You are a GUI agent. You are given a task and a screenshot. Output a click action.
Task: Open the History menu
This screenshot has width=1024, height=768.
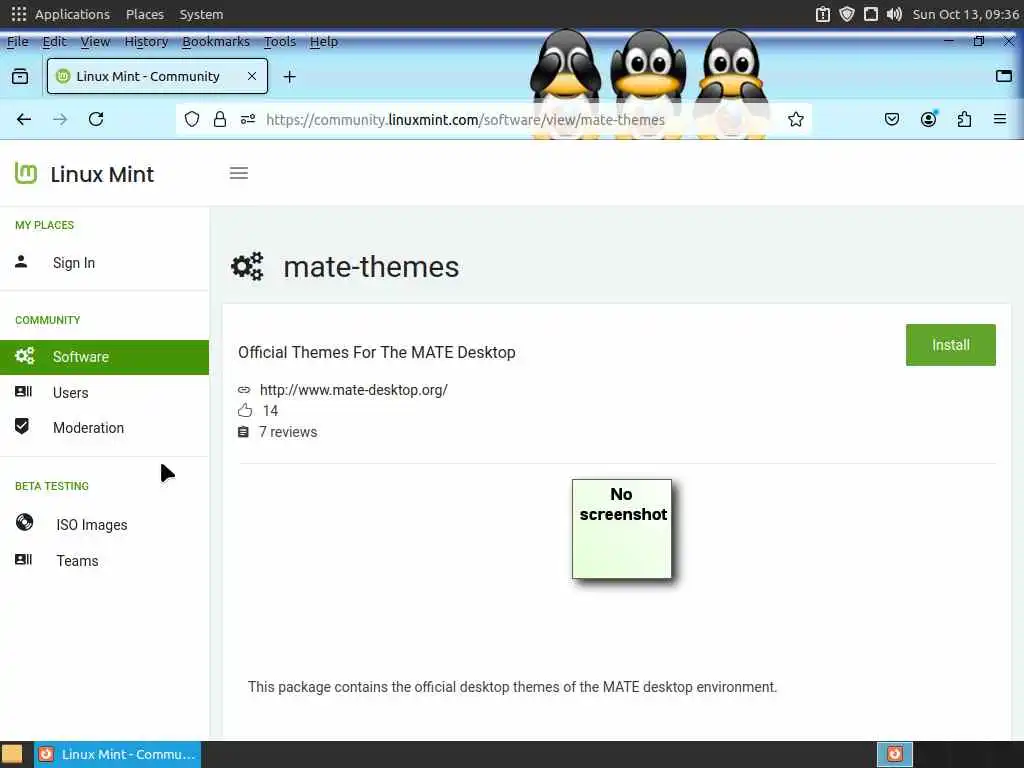[x=146, y=41]
